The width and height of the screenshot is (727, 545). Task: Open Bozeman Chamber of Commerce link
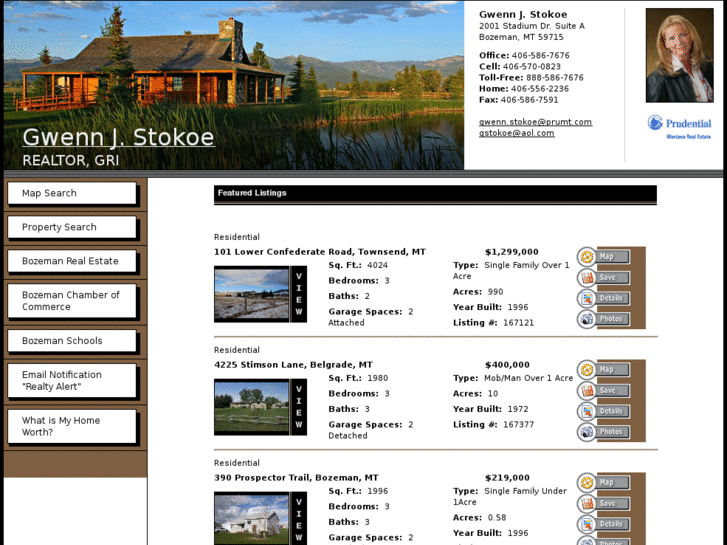[x=72, y=301]
